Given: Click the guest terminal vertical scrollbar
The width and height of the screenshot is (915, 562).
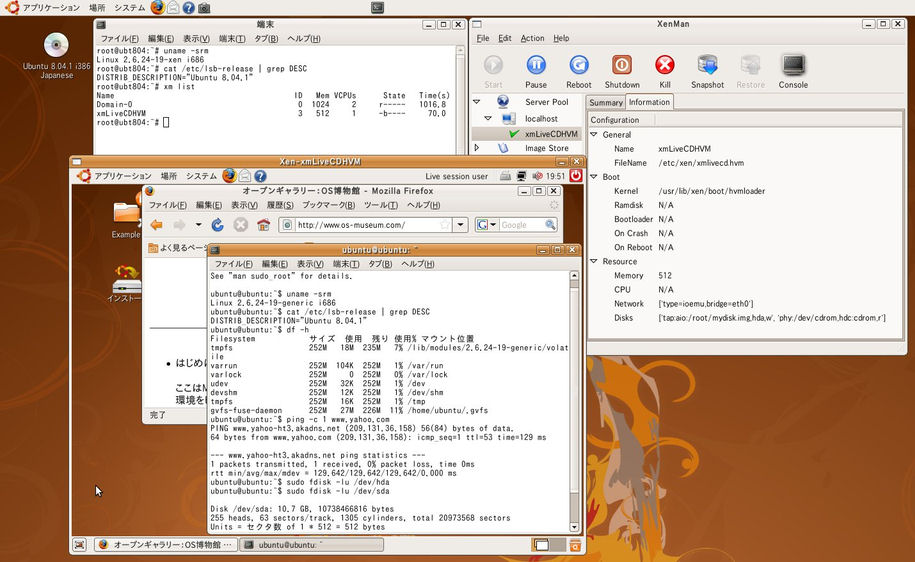Looking at the screenshot, I should pos(574,401).
